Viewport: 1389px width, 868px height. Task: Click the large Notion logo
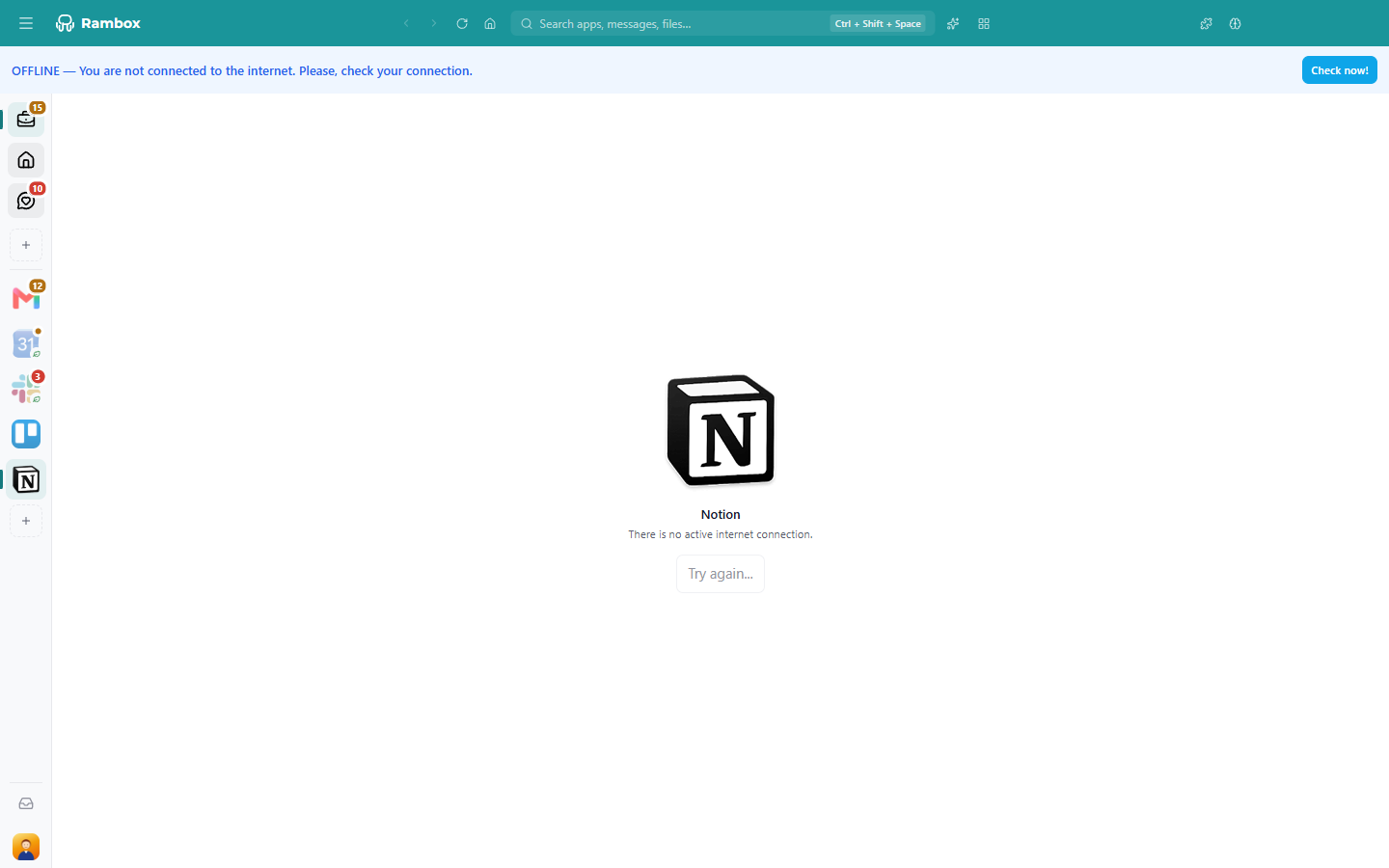pos(721,431)
